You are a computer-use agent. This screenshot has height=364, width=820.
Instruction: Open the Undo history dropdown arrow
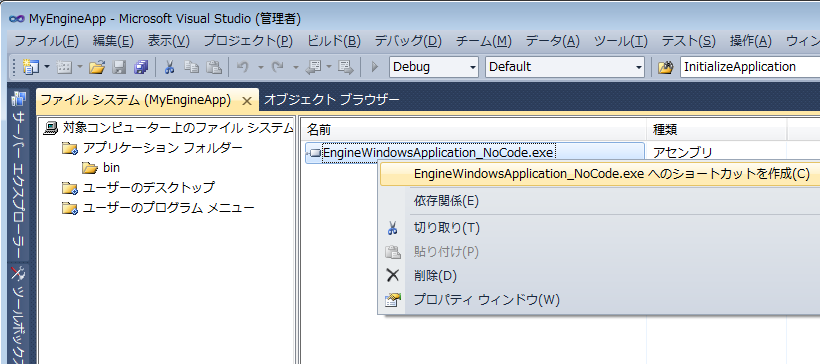pos(260,67)
